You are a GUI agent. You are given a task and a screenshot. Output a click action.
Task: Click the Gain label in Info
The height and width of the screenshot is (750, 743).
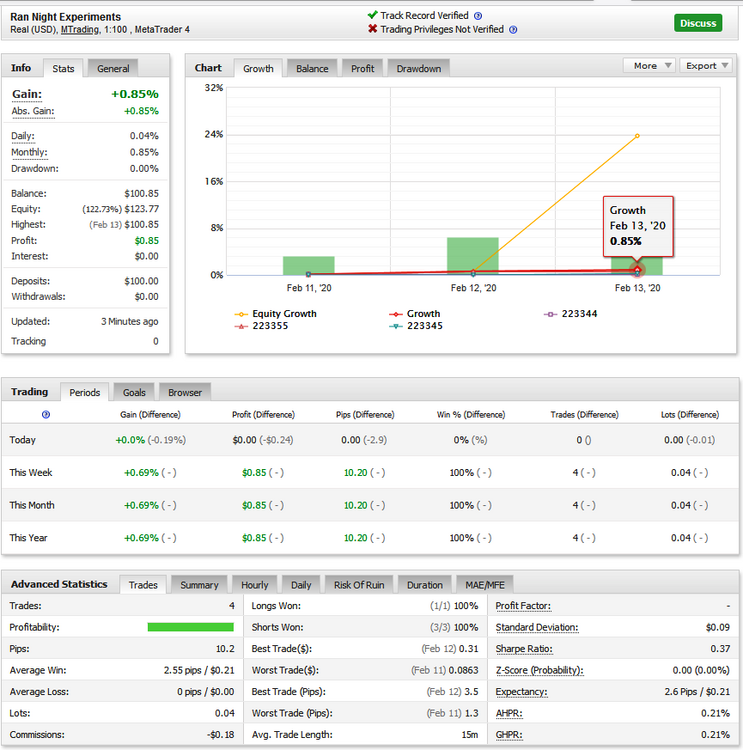[27, 94]
